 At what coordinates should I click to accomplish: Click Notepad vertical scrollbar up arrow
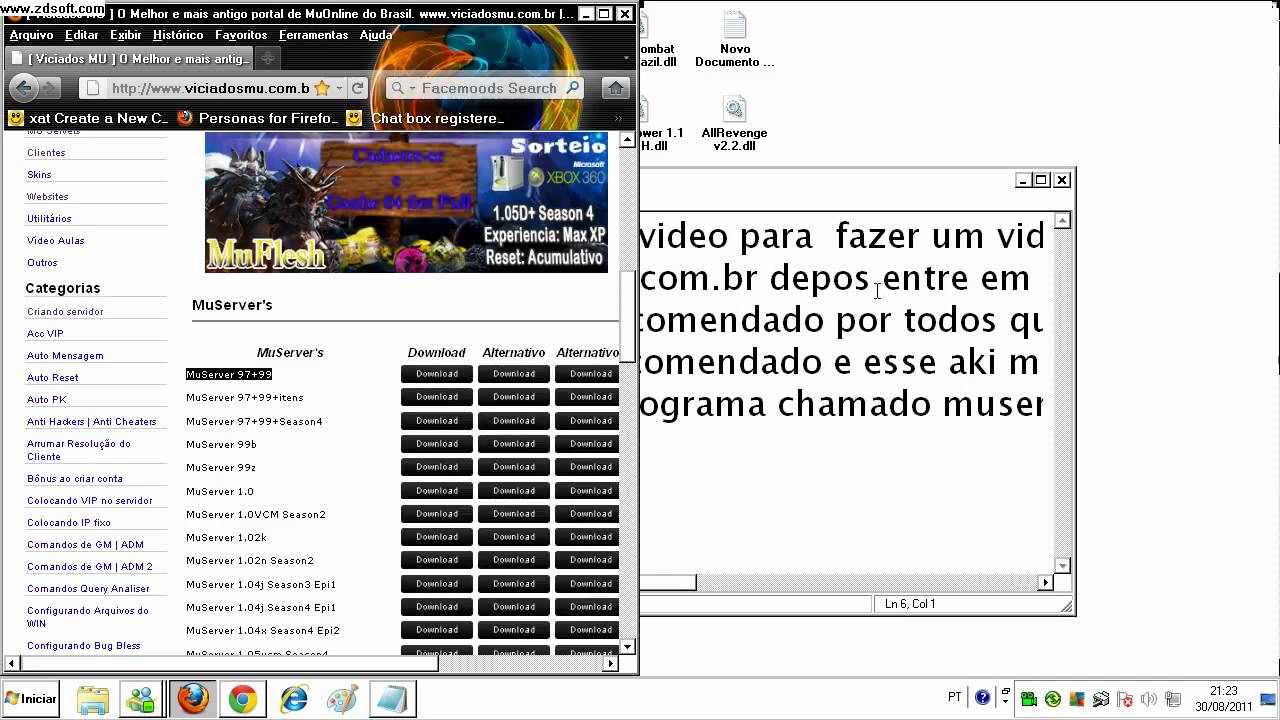tap(1062, 221)
